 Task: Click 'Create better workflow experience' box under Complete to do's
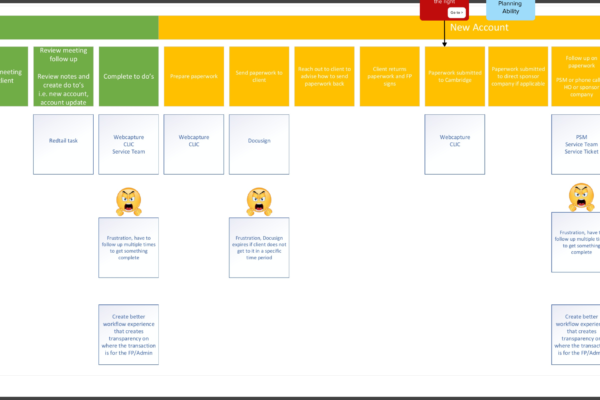[129, 335]
